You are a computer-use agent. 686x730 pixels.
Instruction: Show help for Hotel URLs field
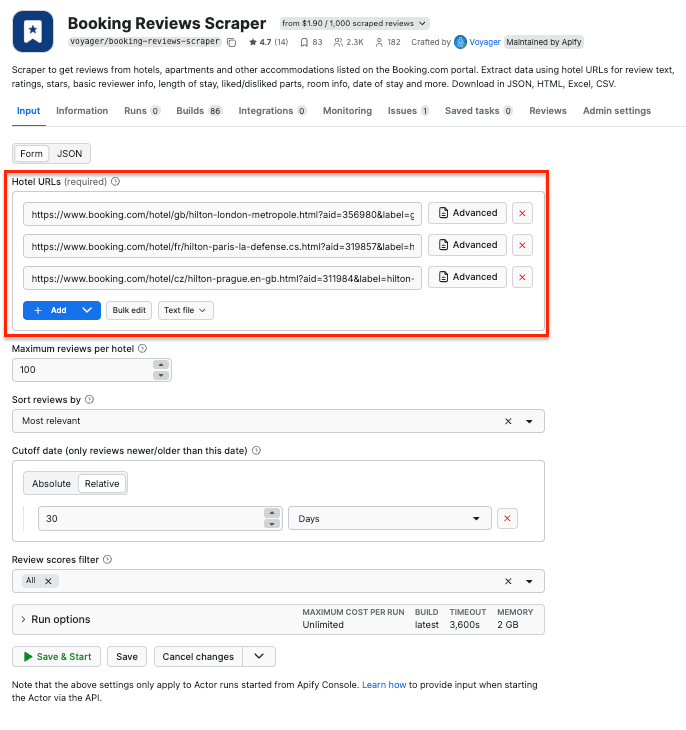coord(115,182)
